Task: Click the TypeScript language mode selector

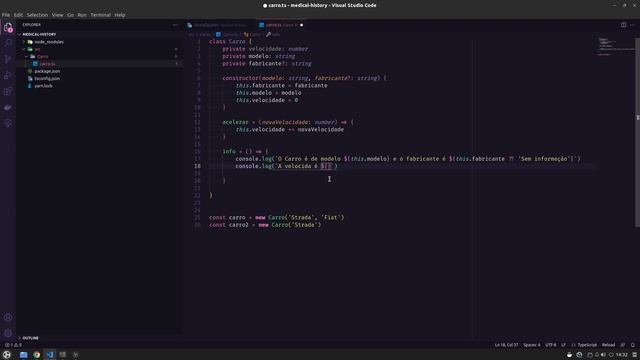Action: 587,345
